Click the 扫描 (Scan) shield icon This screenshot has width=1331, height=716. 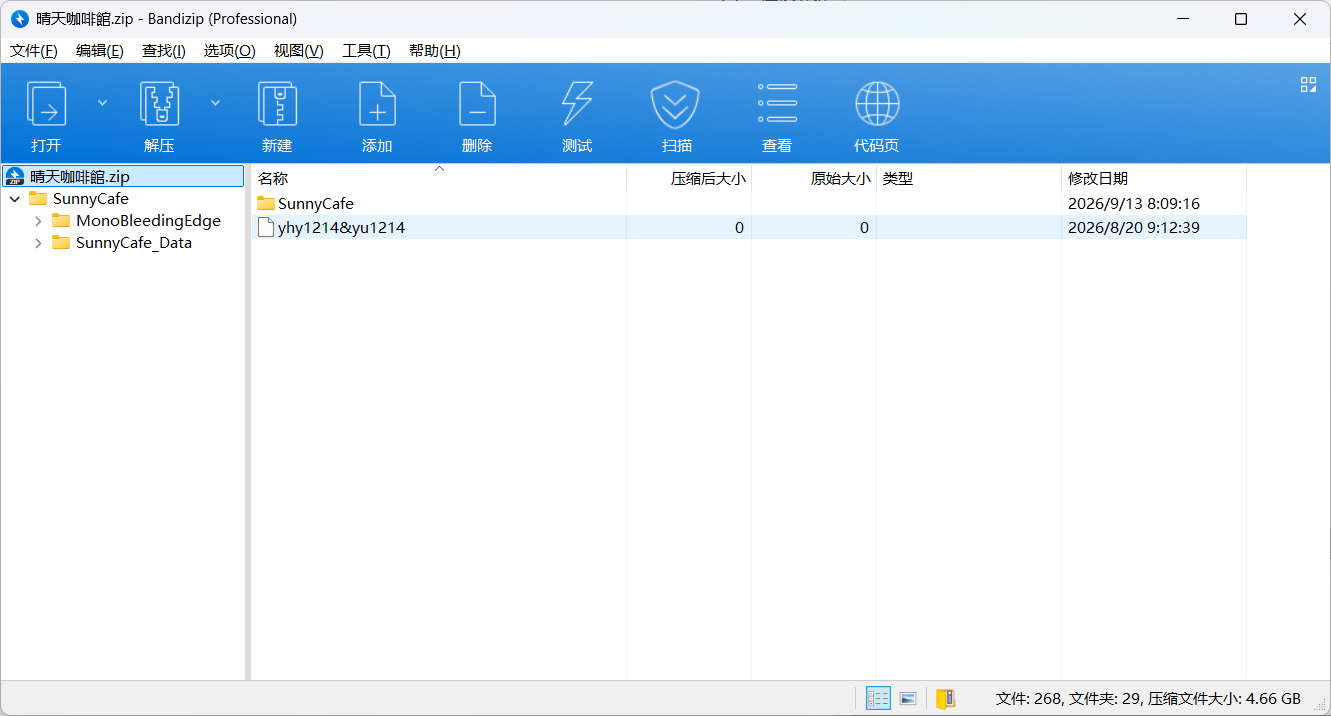[677, 104]
